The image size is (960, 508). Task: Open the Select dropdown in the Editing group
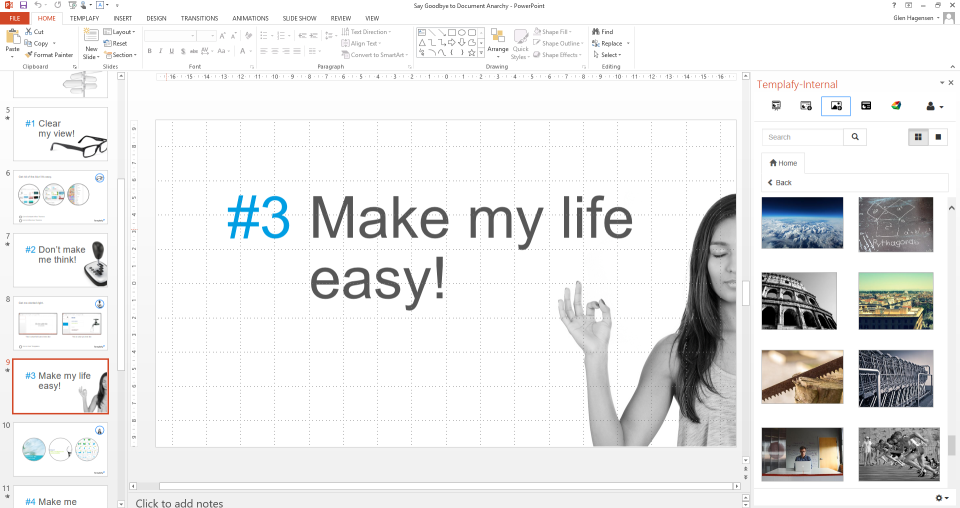tap(607, 54)
